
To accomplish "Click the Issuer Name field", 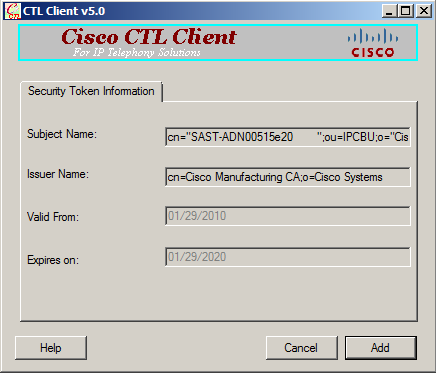I will pyautogui.click(x=288, y=177).
